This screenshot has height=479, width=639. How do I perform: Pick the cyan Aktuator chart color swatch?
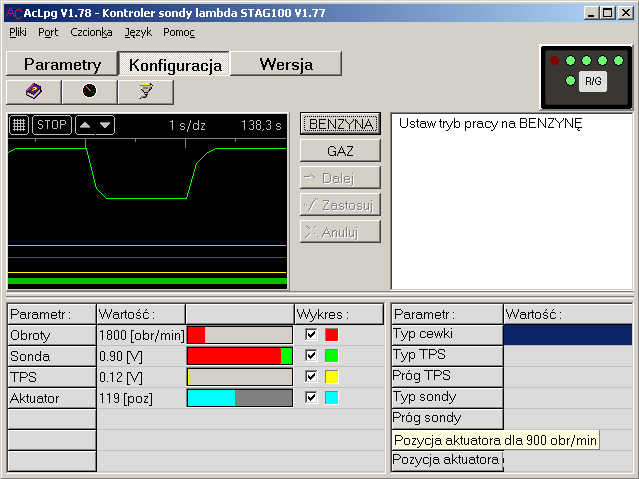[332, 397]
